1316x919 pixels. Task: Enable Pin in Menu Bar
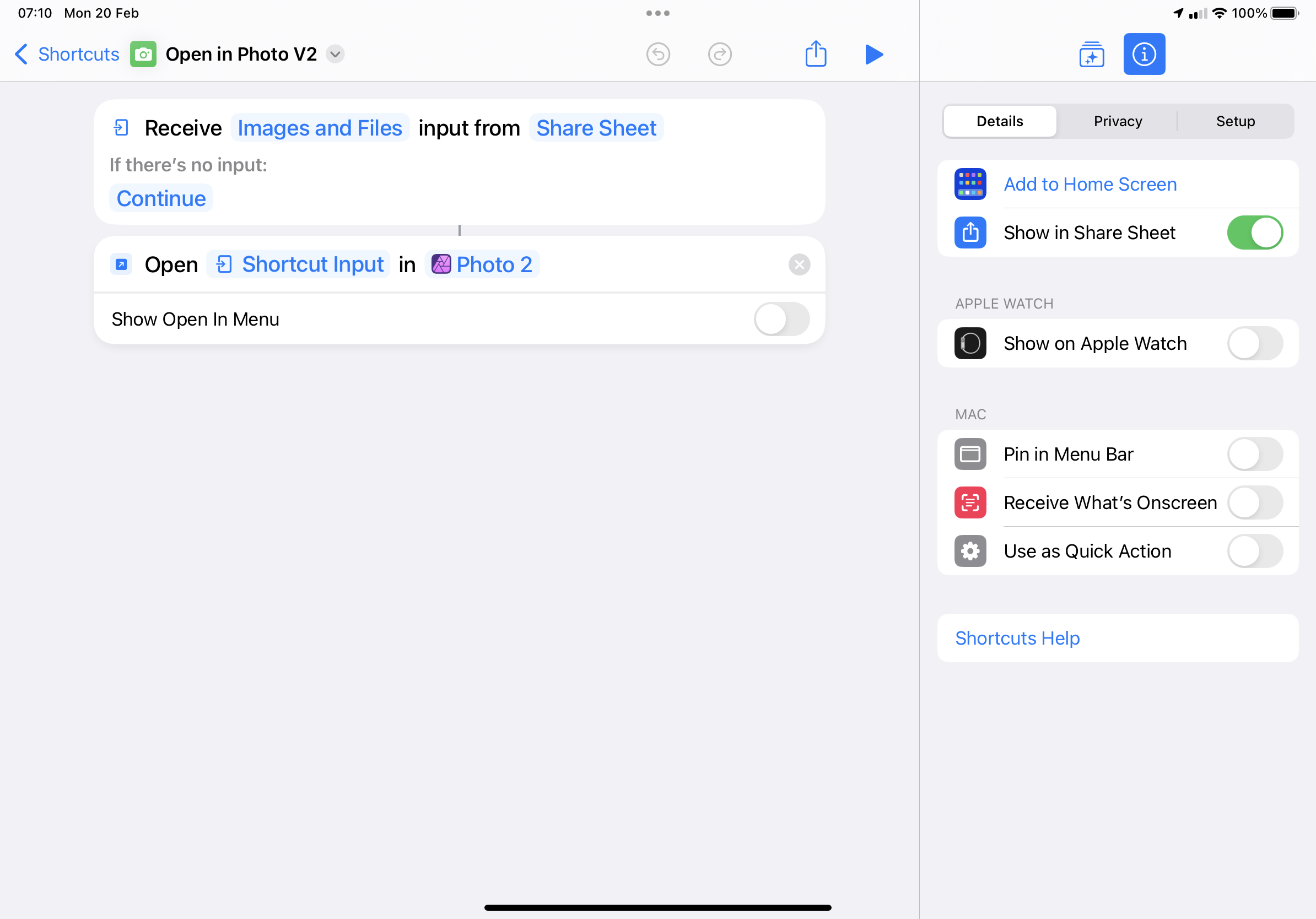[x=1255, y=455]
